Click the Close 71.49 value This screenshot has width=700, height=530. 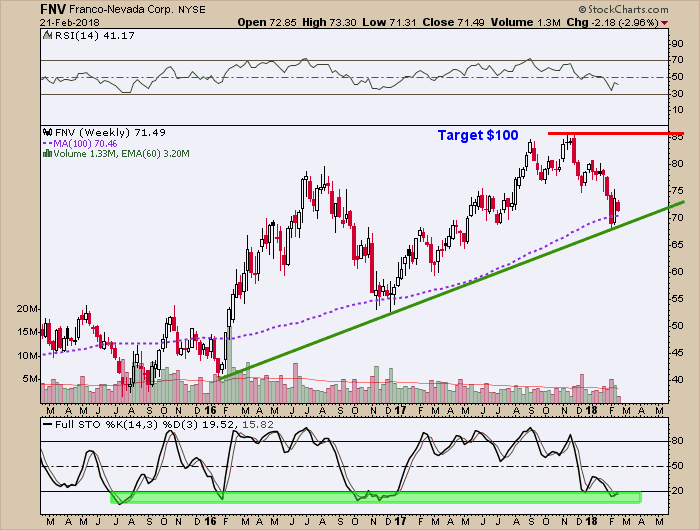click(453, 22)
